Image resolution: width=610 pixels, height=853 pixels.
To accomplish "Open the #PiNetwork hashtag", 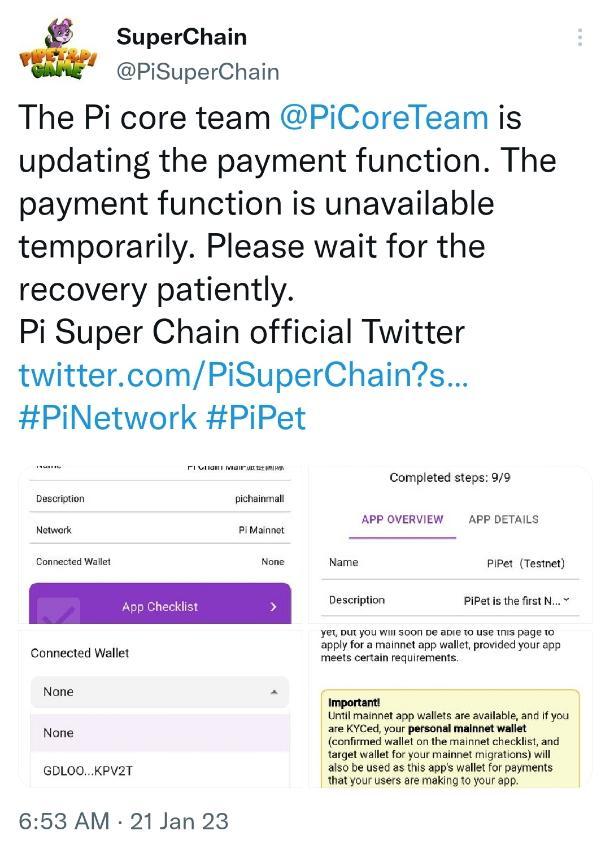I will tap(108, 417).
